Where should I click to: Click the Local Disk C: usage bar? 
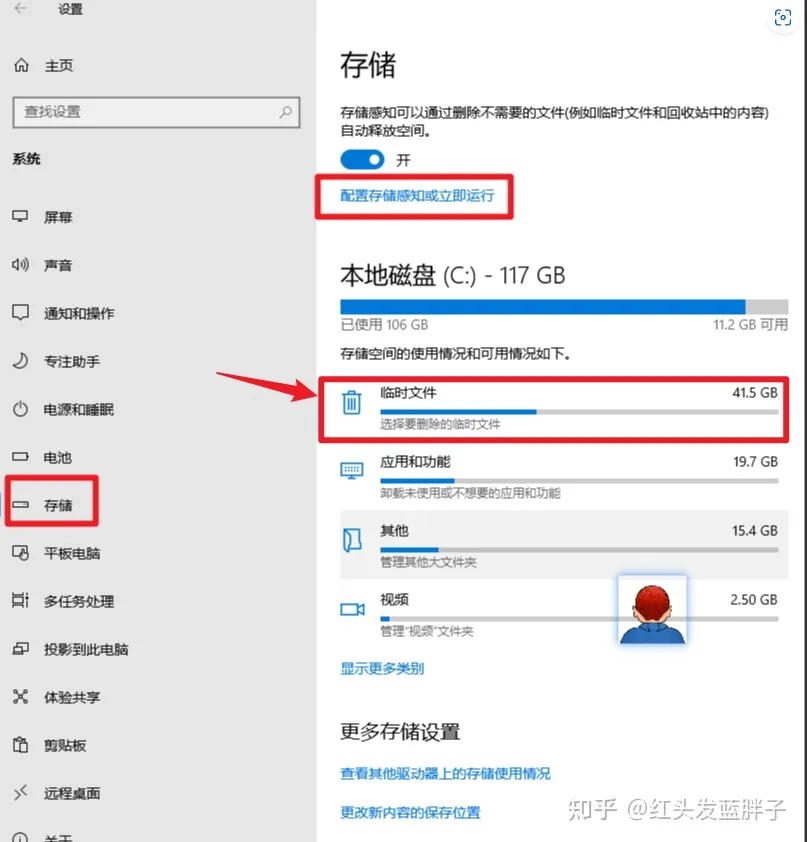(564, 307)
